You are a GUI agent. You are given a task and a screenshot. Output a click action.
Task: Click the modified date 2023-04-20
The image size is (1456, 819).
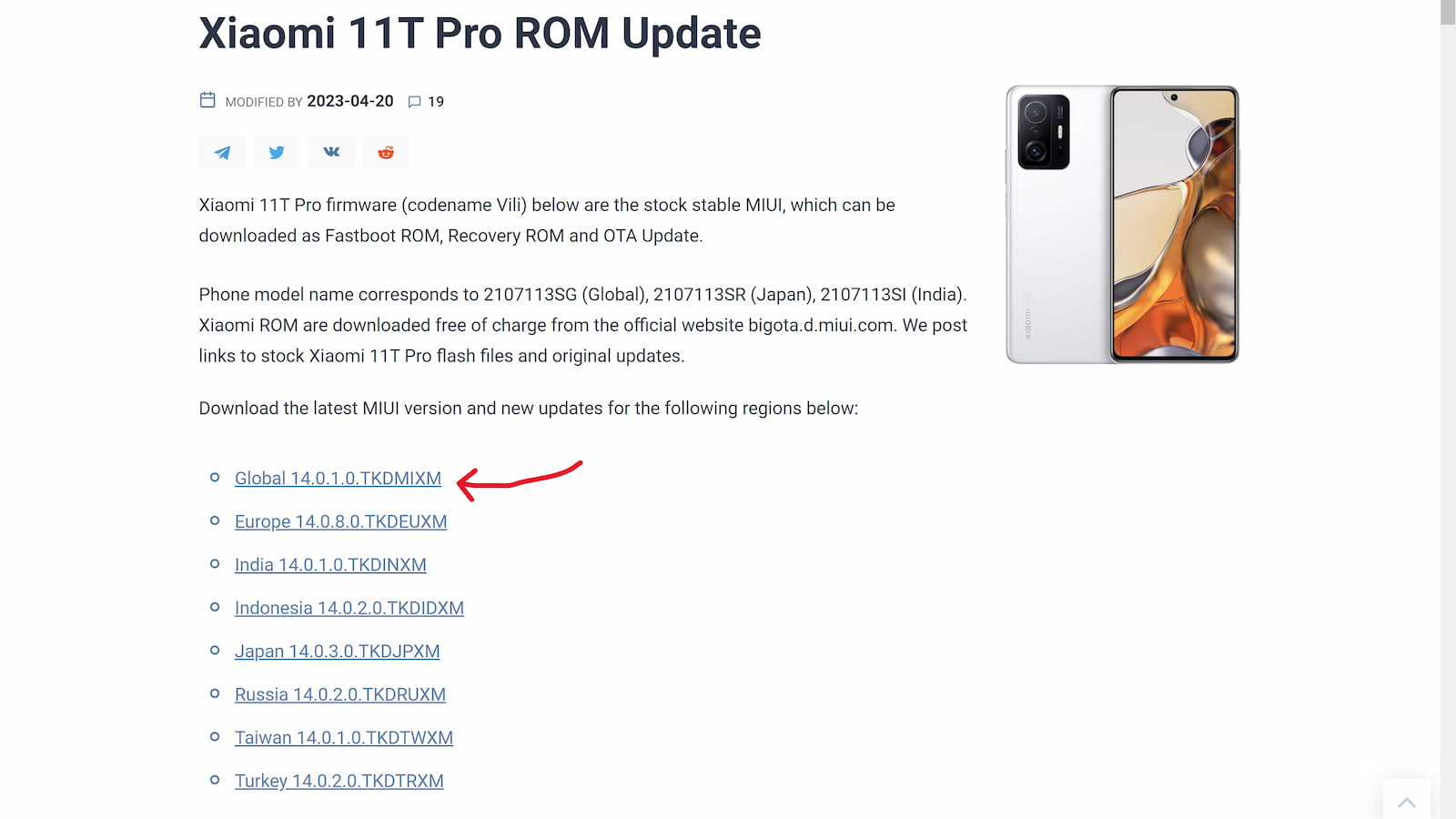click(350, 101)
